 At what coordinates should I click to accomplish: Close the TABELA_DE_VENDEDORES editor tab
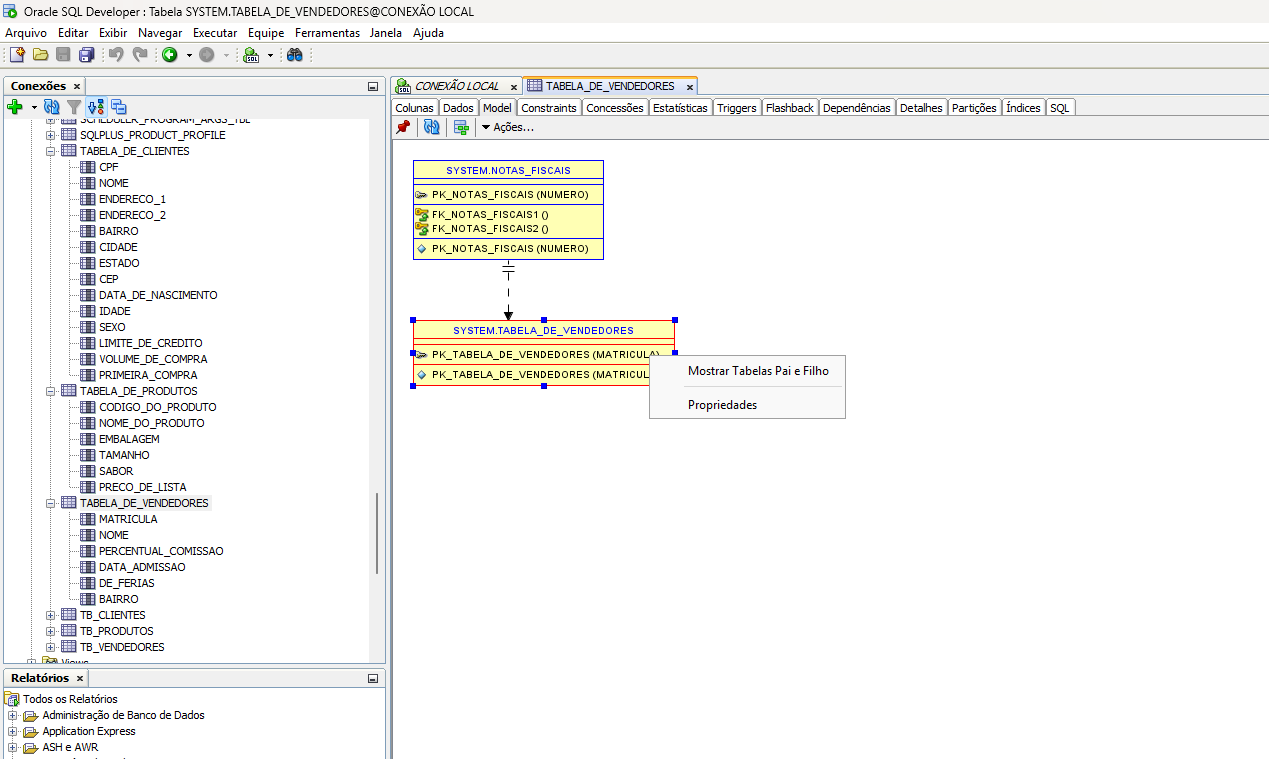coord(690,87)
